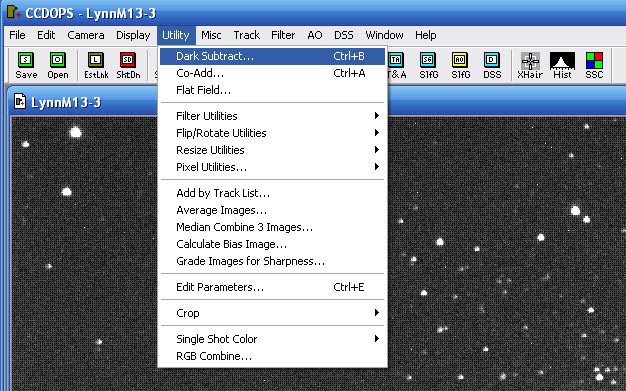Open the Window menu

tap(384, 35)
